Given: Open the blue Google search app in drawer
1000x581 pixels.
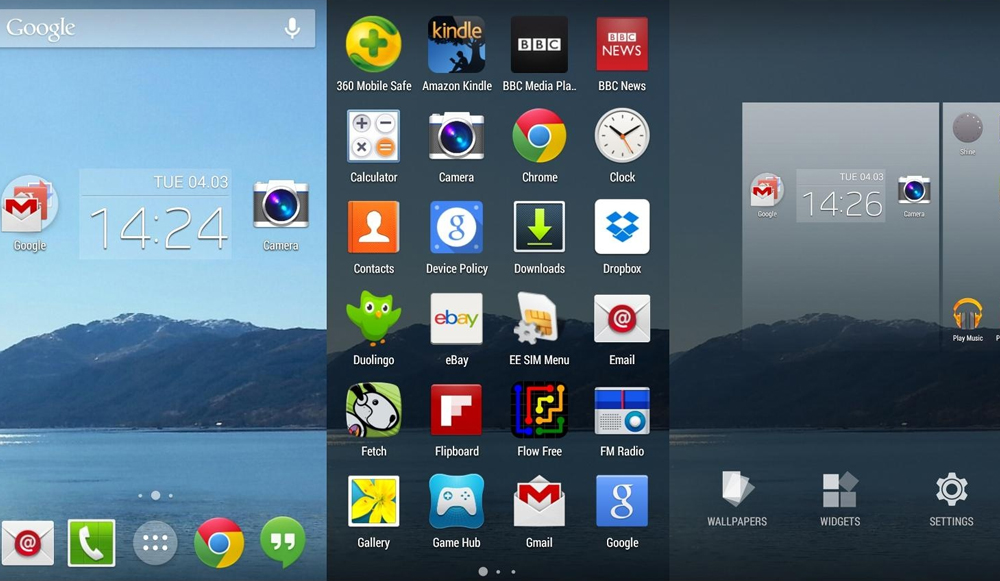Looking at the screenshot, I should point(622,501).
